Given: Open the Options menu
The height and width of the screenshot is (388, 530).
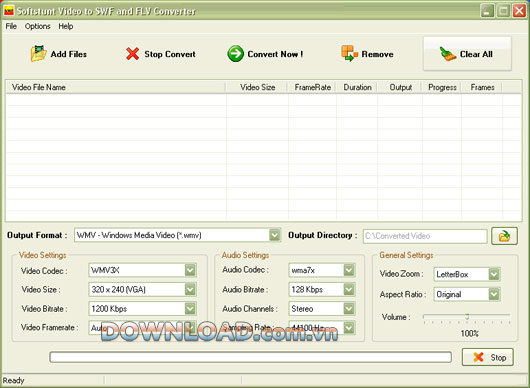Looking at the screenshot, I should pyautogui.click(x=38, y=26).
